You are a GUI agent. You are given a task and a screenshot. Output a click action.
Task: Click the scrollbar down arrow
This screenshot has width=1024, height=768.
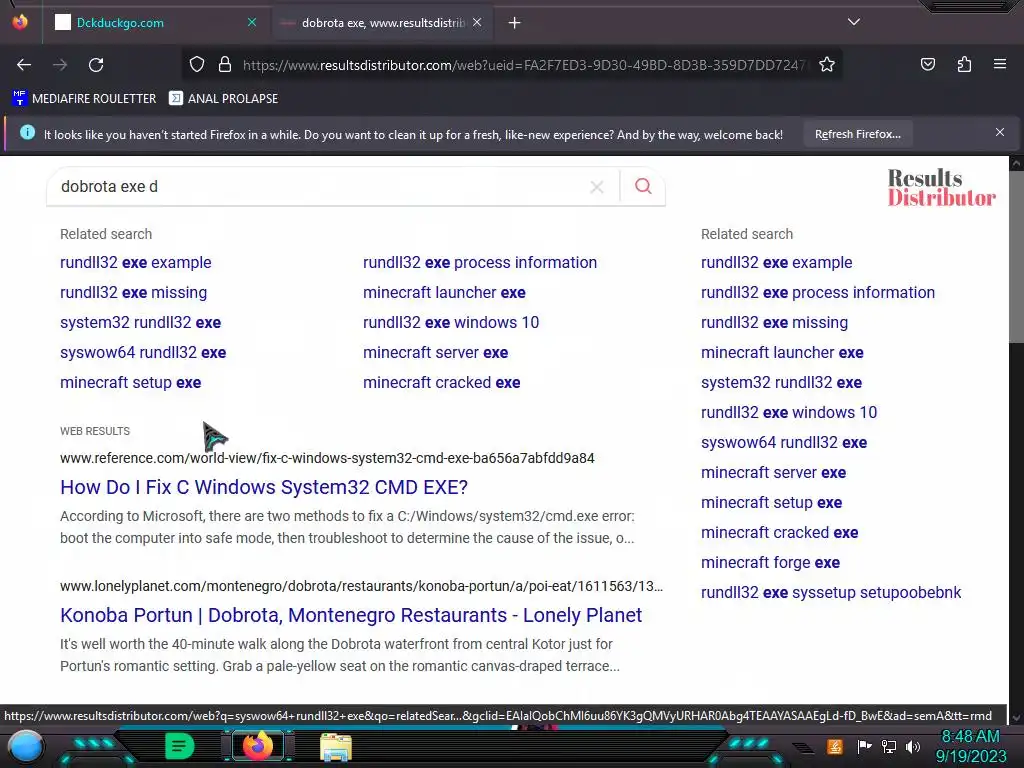[1016, 717]
